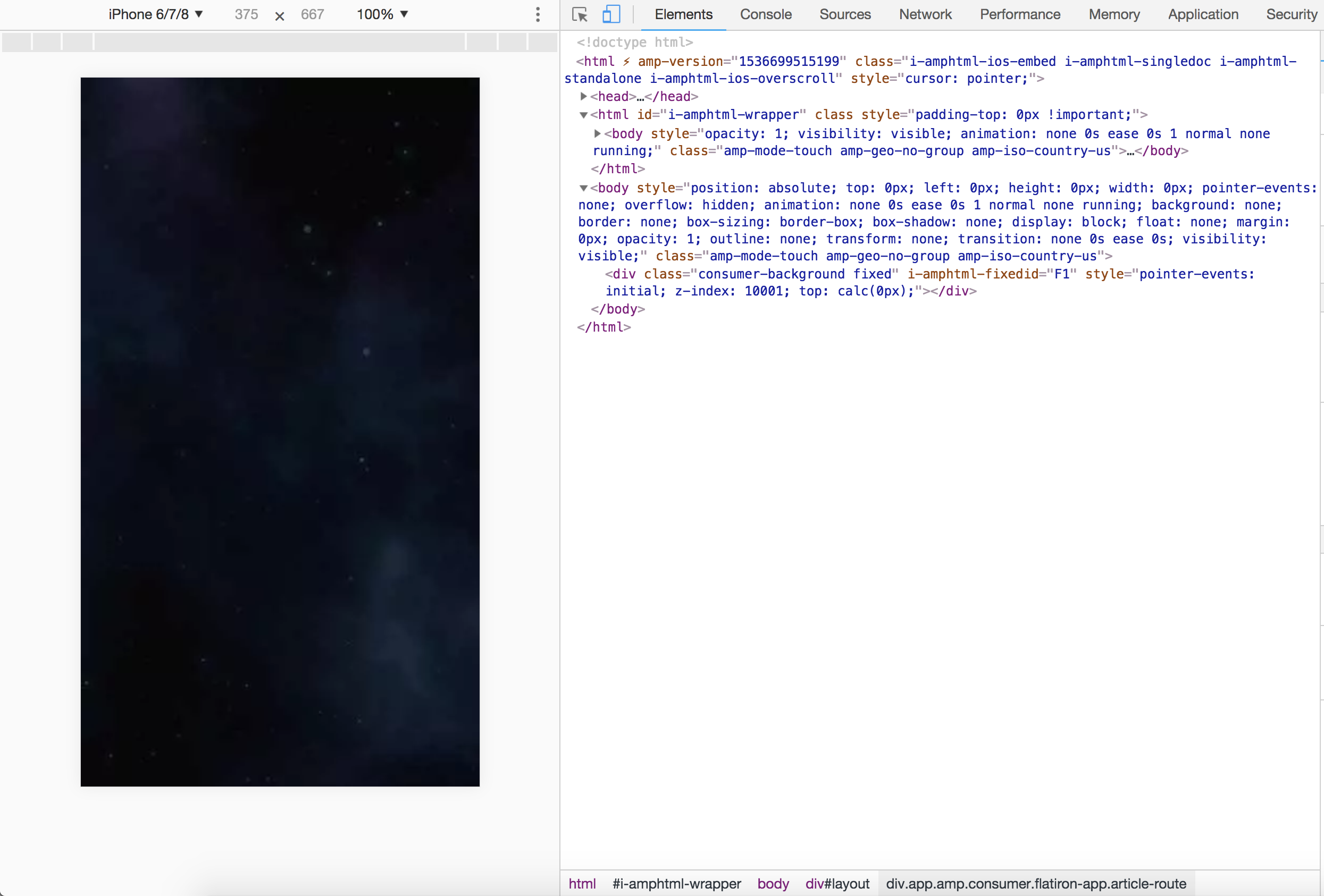Click the i-amphtml-fixedid F1 attribute value
Screen dimensions: 1324x896
[x=1061, y=274]
